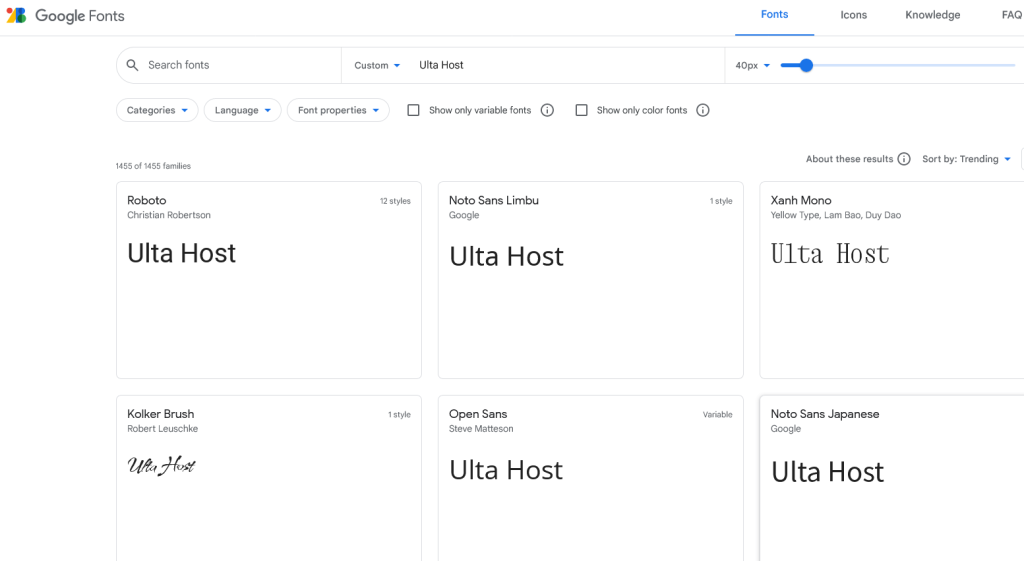Switch to the Knowledge tab
This screenshot has width=1024, height=561.
[933, 15]
